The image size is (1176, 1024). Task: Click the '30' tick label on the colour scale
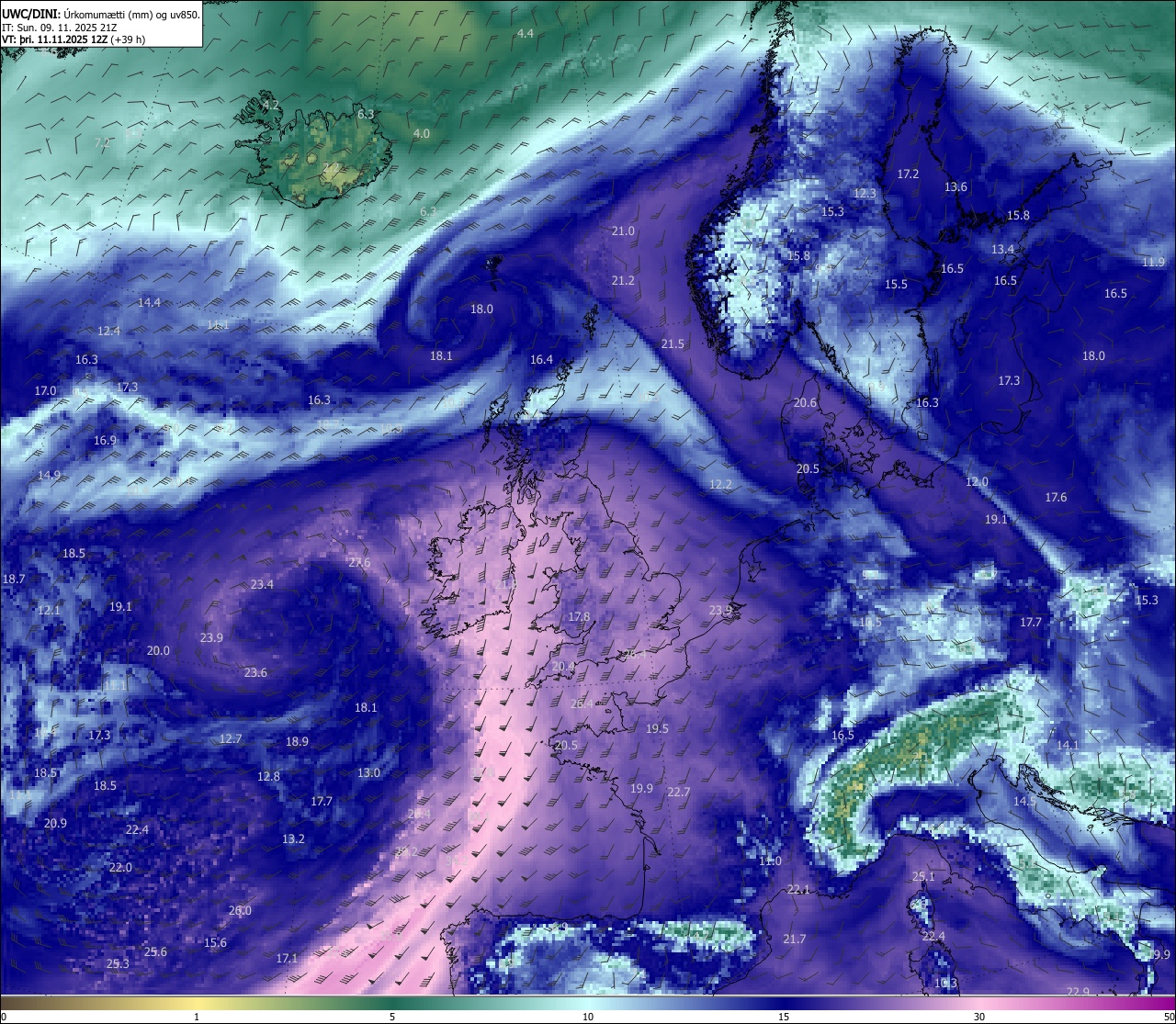click(x=978, y=1017)
